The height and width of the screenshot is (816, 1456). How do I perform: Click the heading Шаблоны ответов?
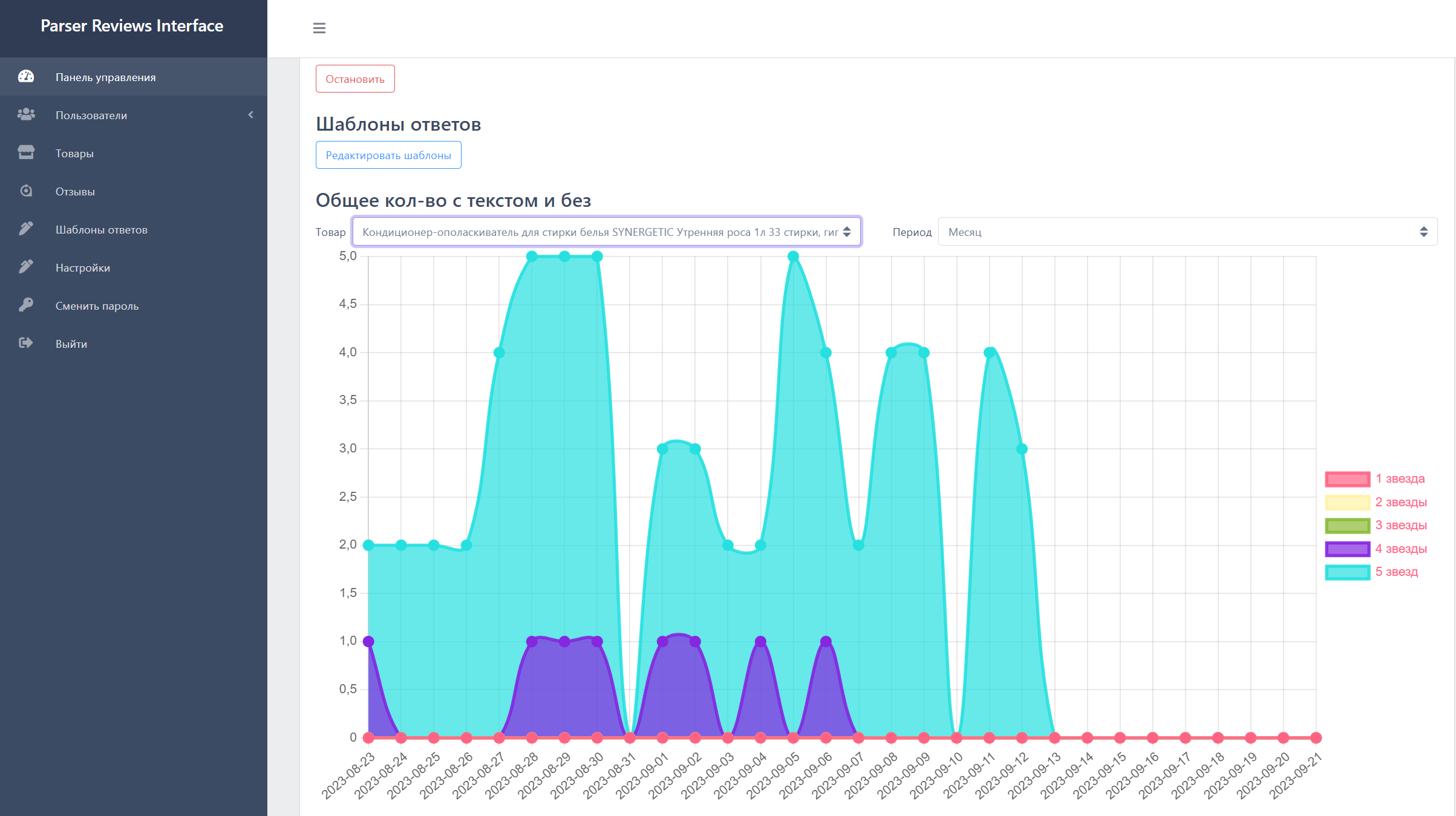tap(399, 124)
